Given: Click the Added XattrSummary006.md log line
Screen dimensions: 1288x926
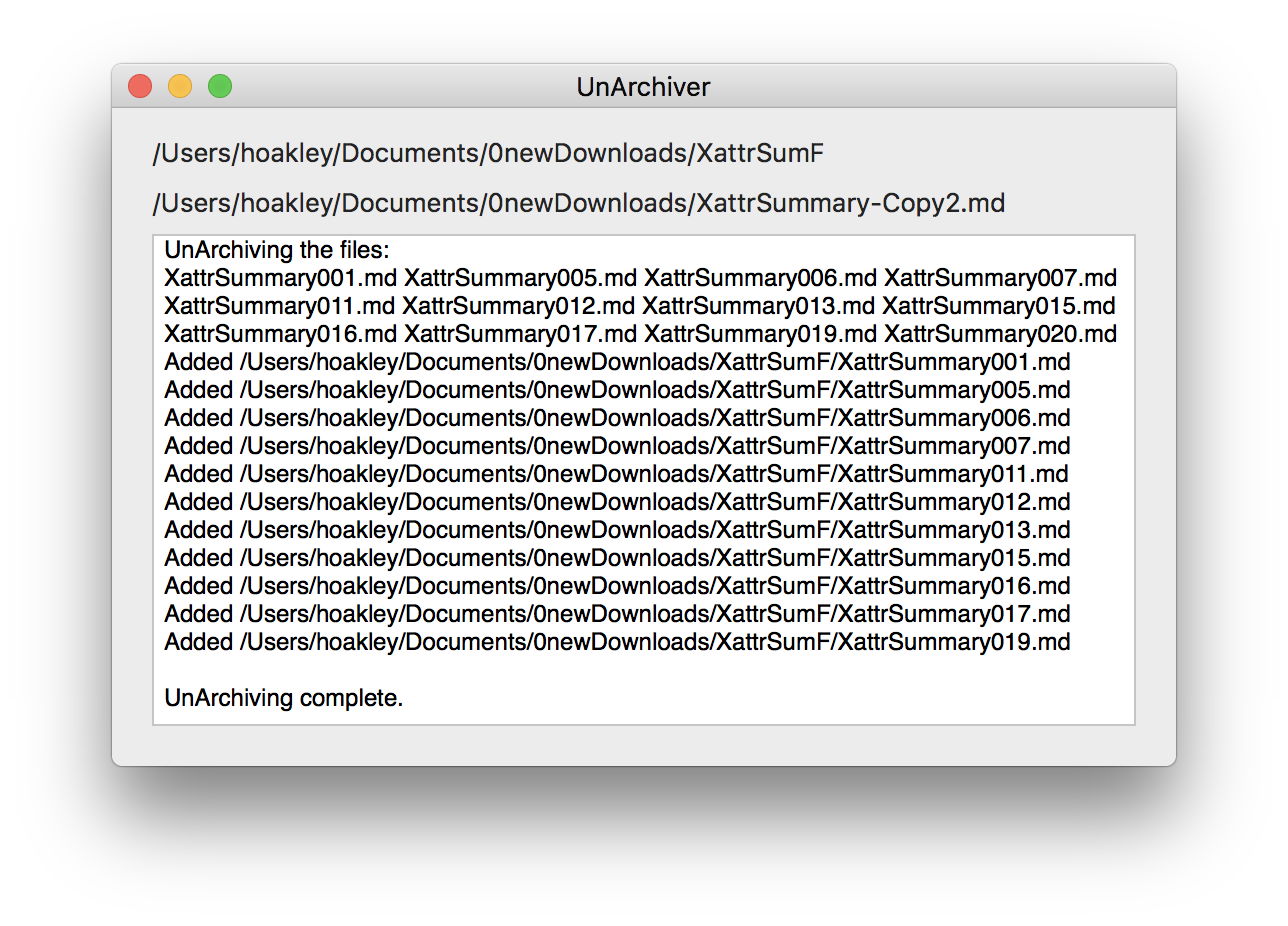Looking at the screenshot, I should click(617, 418).
